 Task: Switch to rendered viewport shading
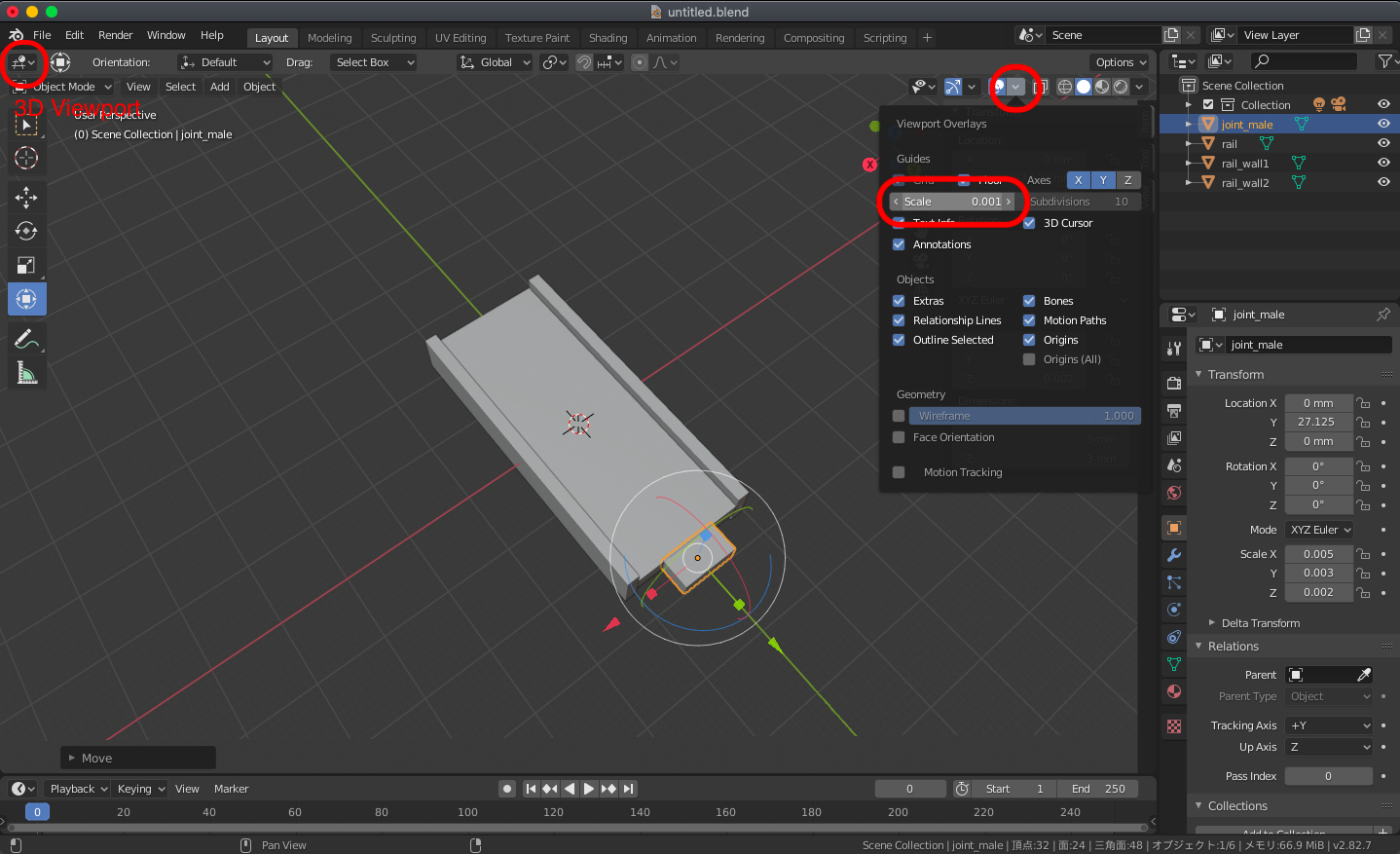point(1121,87)
